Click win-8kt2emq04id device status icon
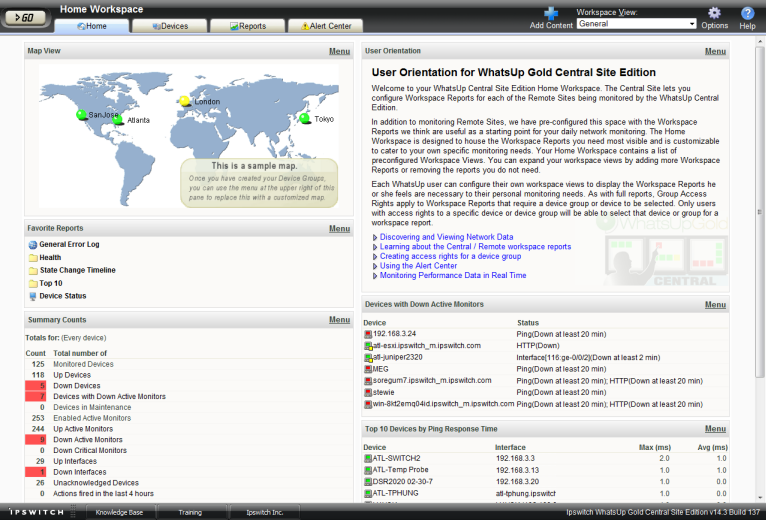Image resolution: width=766 pixels, height=520 pixels. (x=368, y=404)
